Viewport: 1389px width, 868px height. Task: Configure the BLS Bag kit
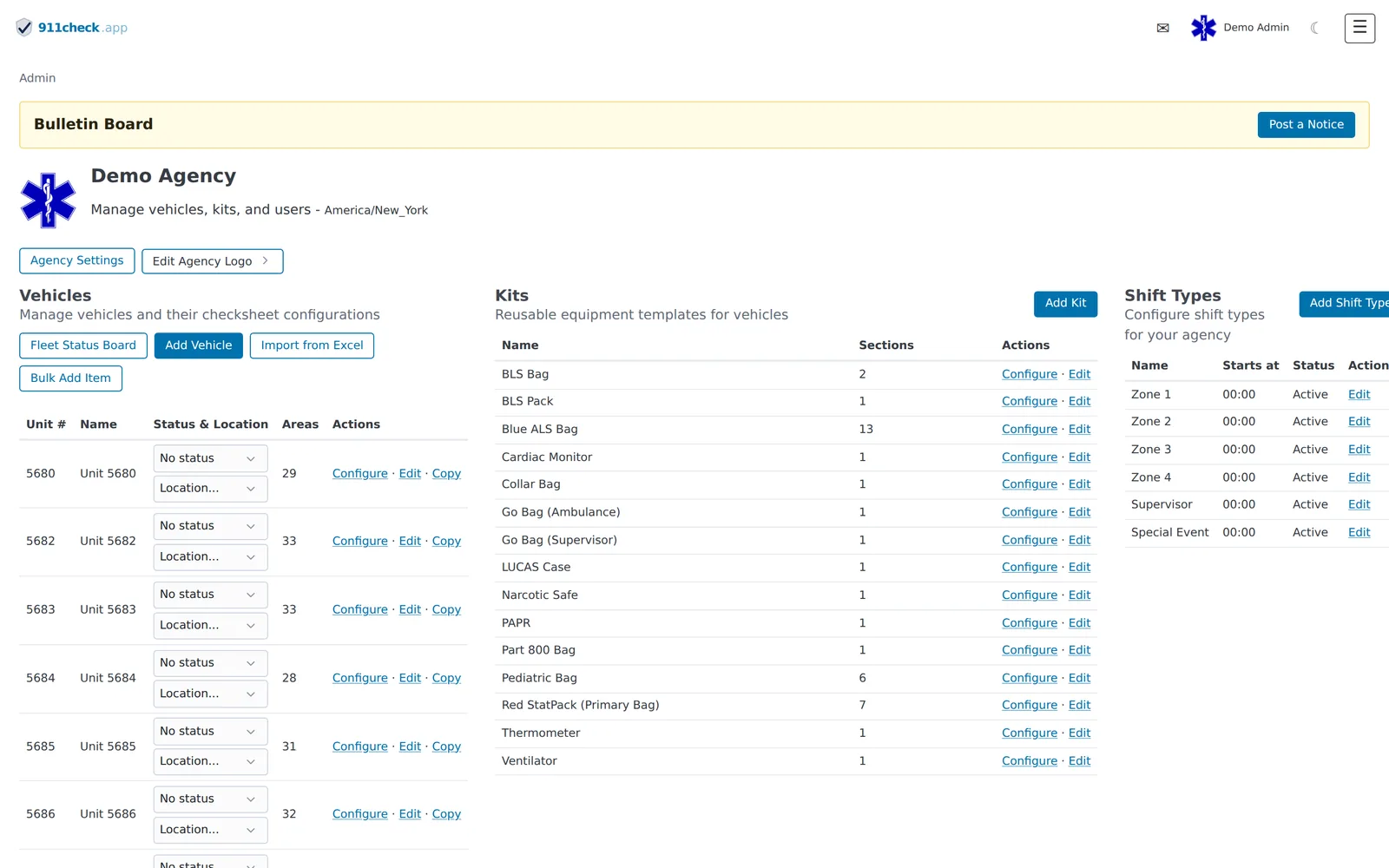1030,374
